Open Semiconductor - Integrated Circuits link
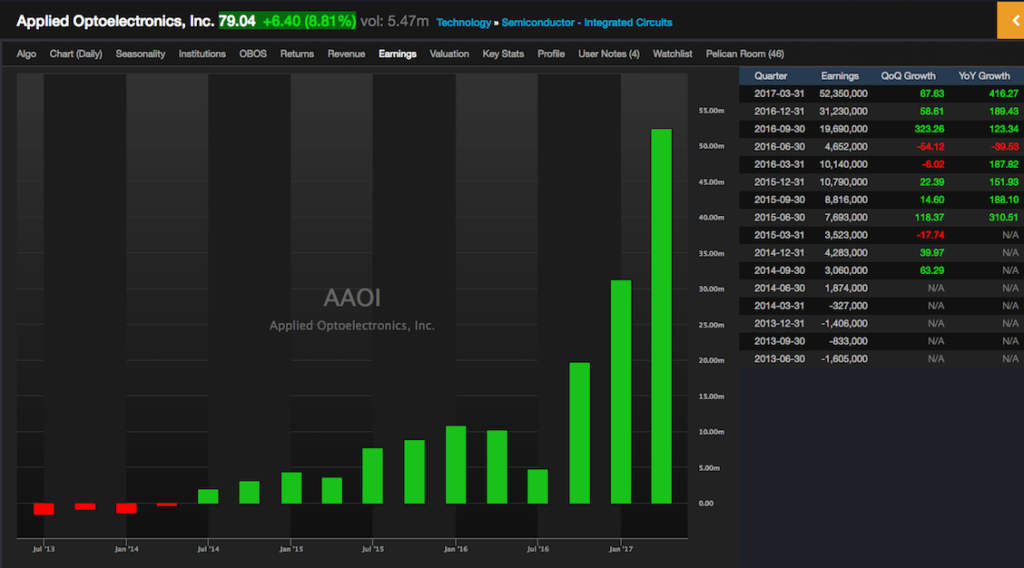The height and width of the screenshot is (568, 1024). coord(586,22)
